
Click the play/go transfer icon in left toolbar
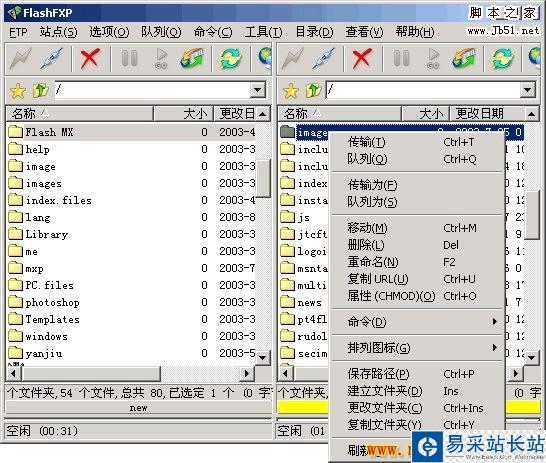[161, 58]
